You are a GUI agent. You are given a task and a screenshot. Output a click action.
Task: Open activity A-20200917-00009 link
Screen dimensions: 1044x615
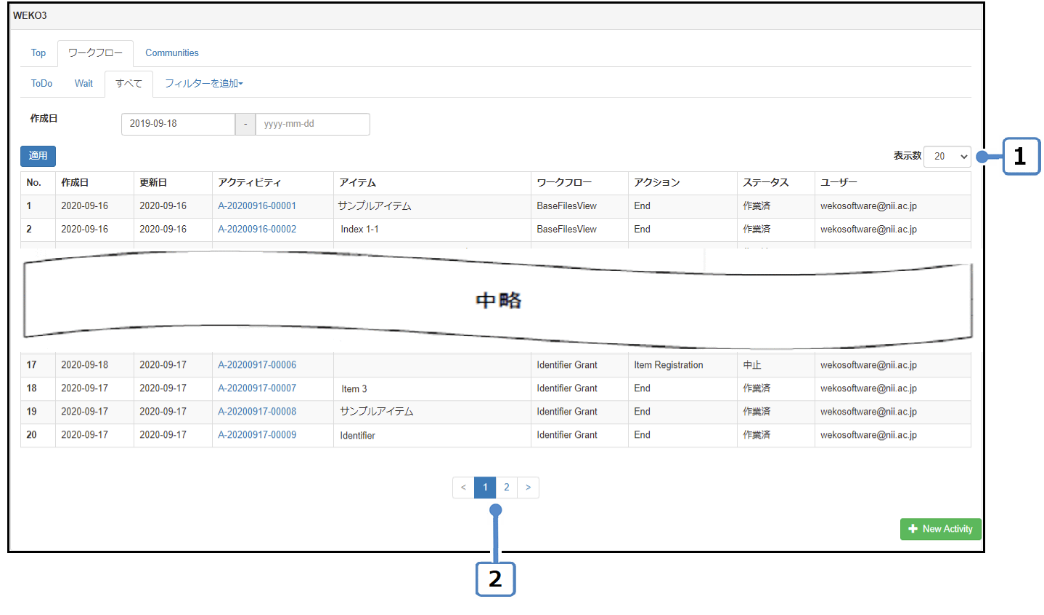257,435
